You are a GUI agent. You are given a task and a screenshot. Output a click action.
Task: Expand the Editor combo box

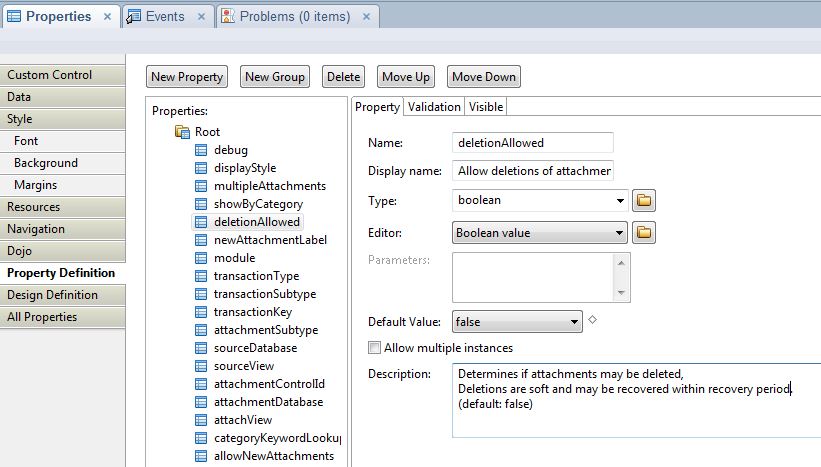(620, 233)
